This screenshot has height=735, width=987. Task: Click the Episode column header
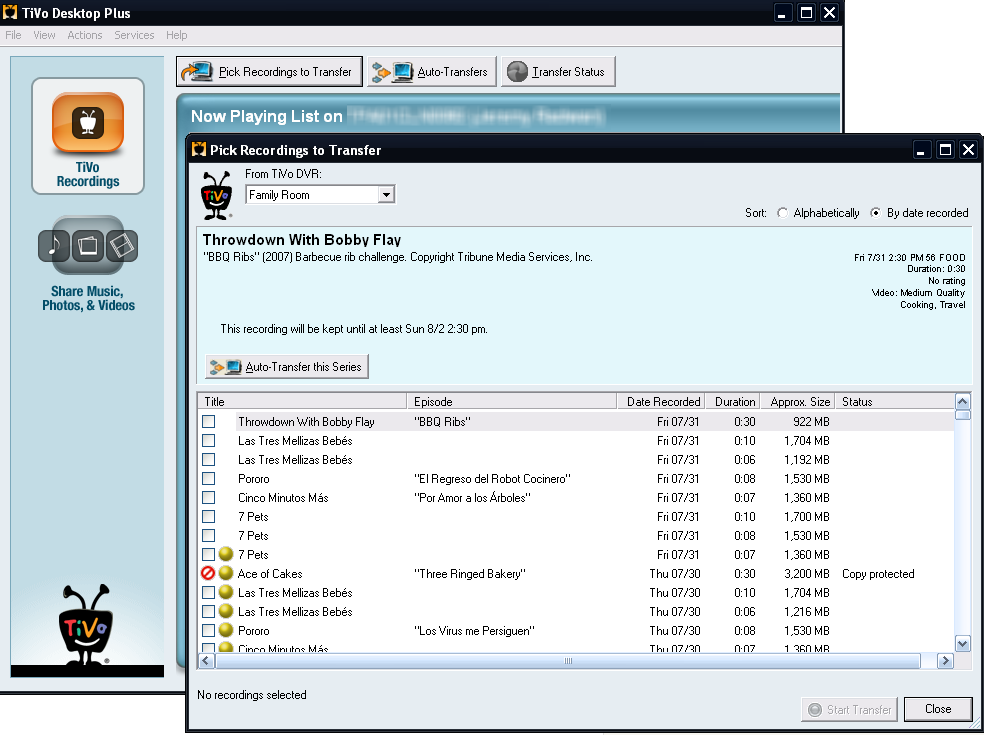[x=512, y=401]
